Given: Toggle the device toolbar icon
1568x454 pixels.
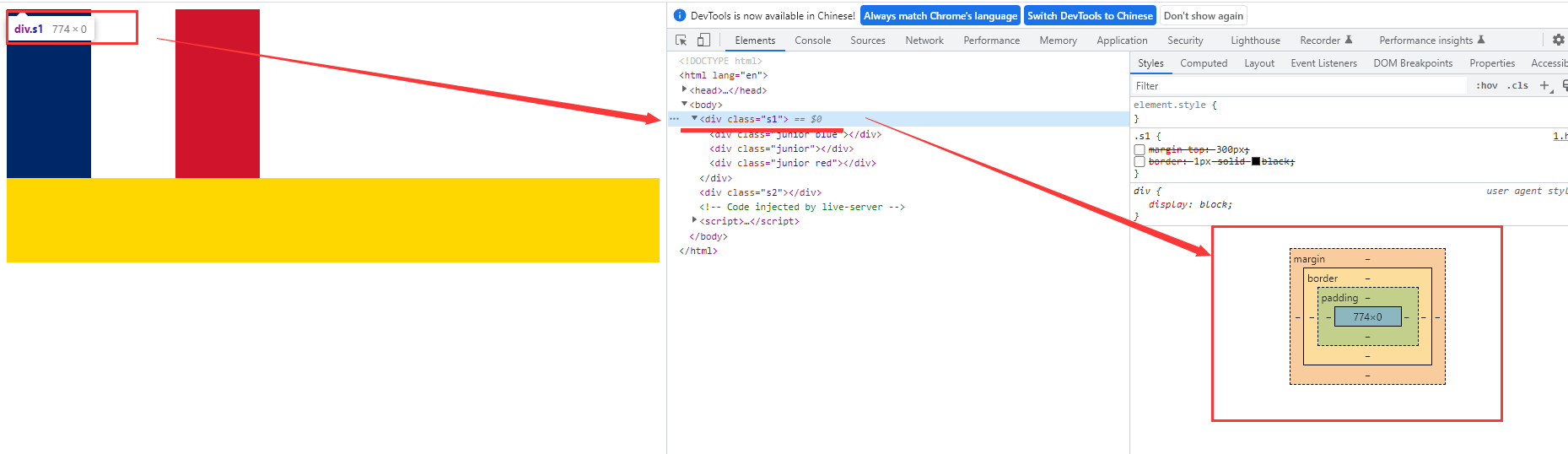Looking at the screenshot, I should point(703,40).
